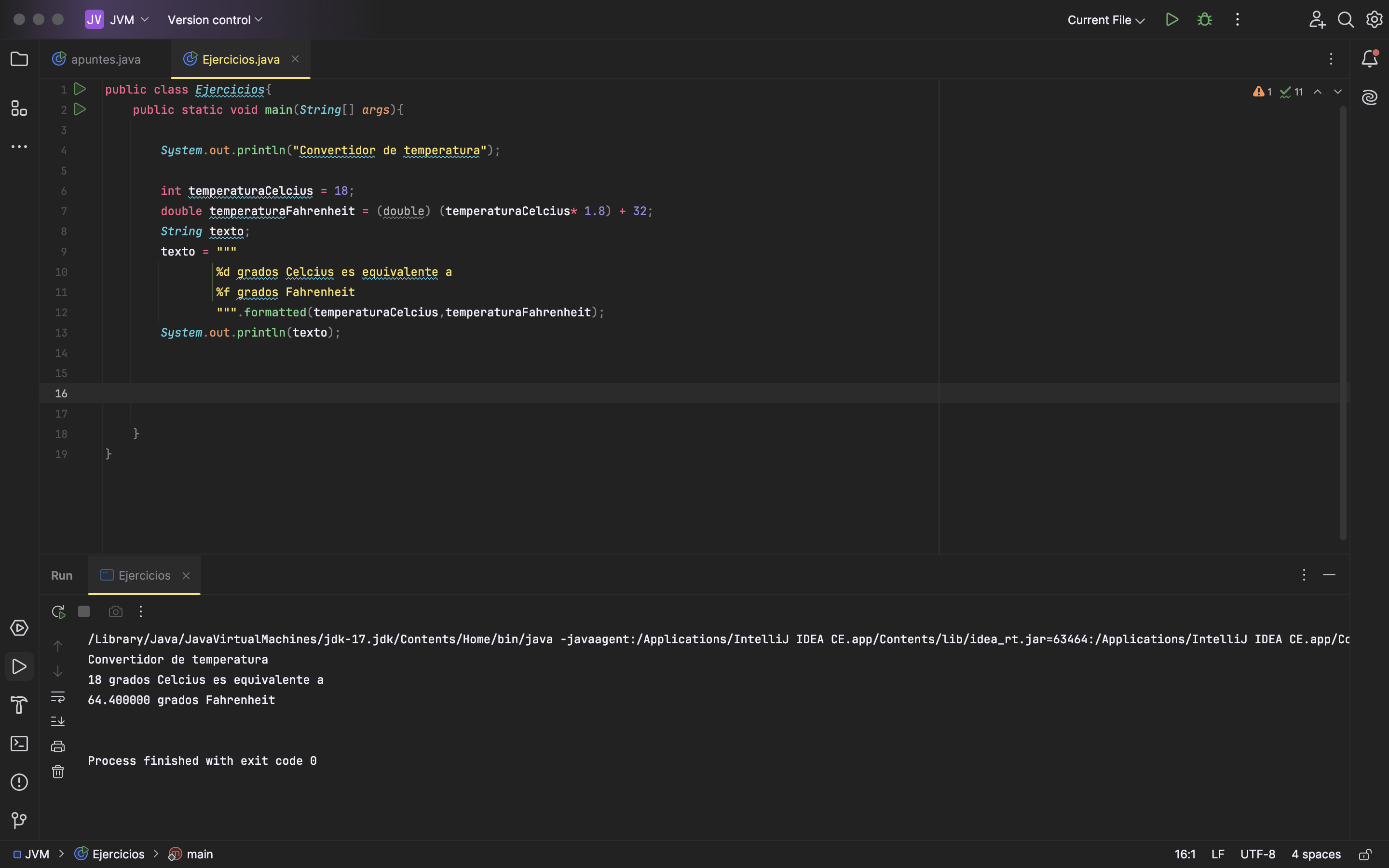Click Ejercicios breadcrumb in navigation bar
Viewport: 1389px width, 868px height.
(109, 854)
